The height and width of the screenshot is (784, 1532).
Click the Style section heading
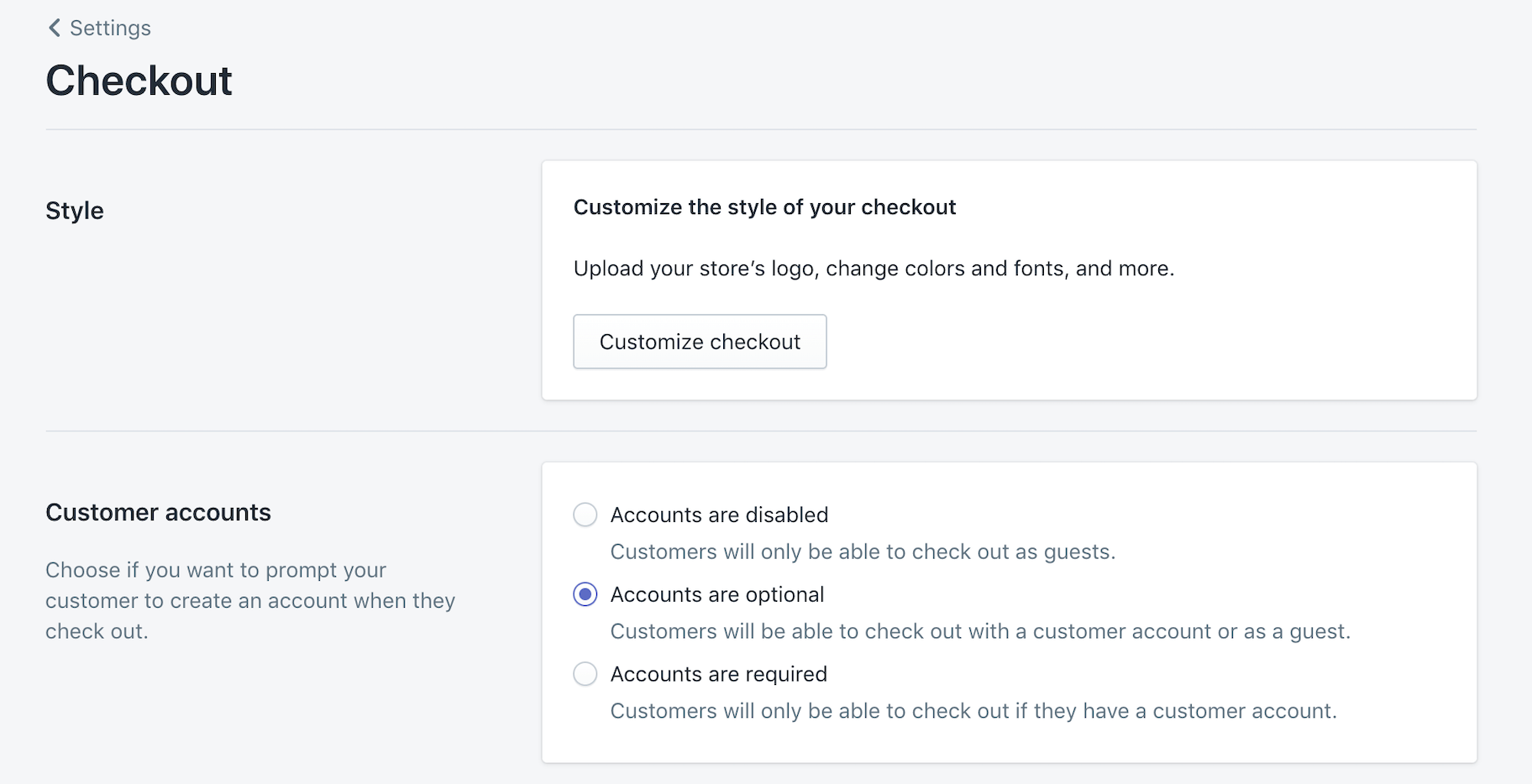point(74,211)
